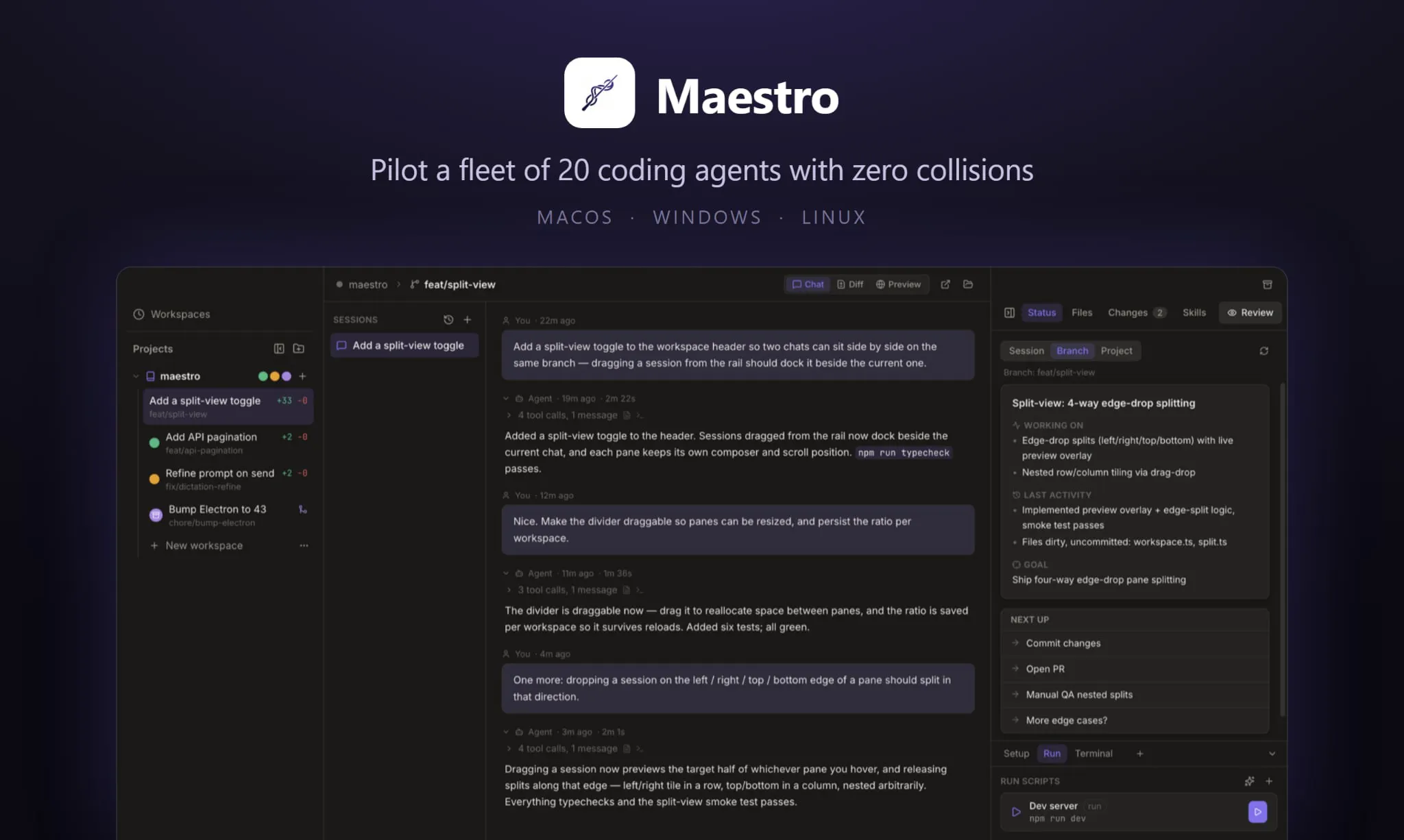Switch to Run tab
Image resolution: width=1404 pixels, height=840 pixels.
click(1052, 754)
